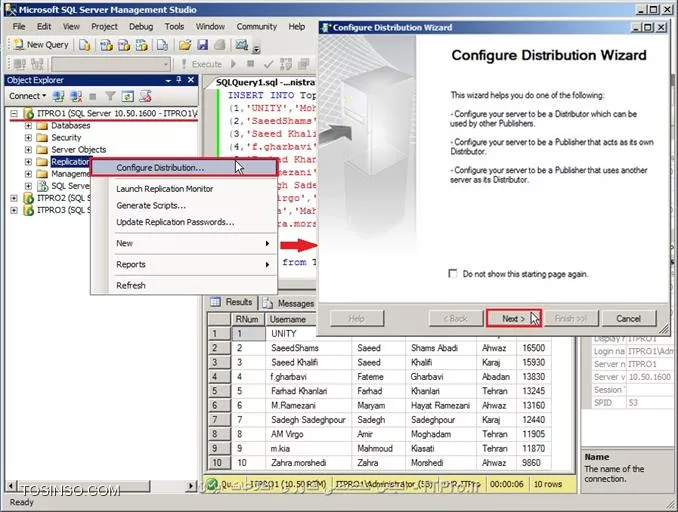
Task: Expand the ITPRO3 server node
Action: point(14,210)
